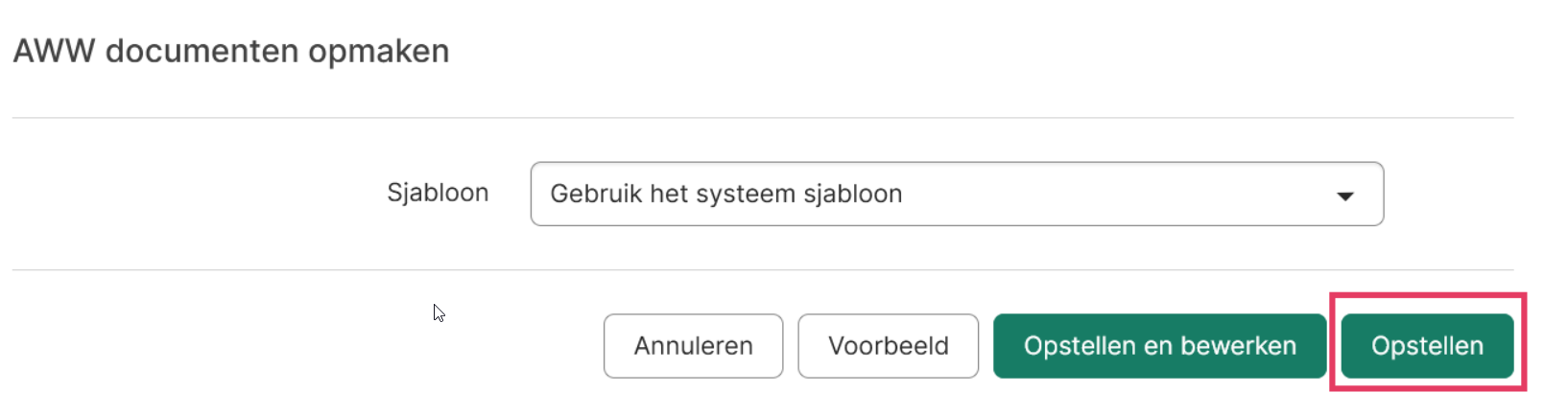Select the 'Gebruik het systeem sjabloon' combo box

tap(957, 194)
